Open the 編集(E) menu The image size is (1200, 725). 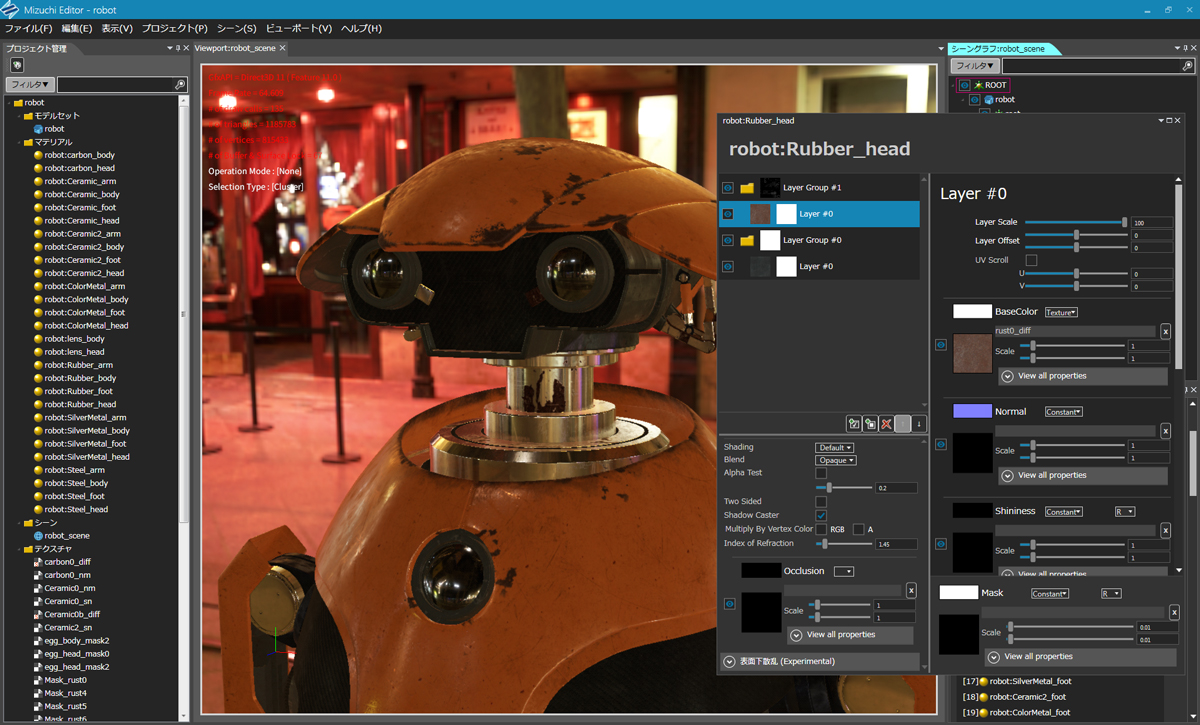click(77, 29)
